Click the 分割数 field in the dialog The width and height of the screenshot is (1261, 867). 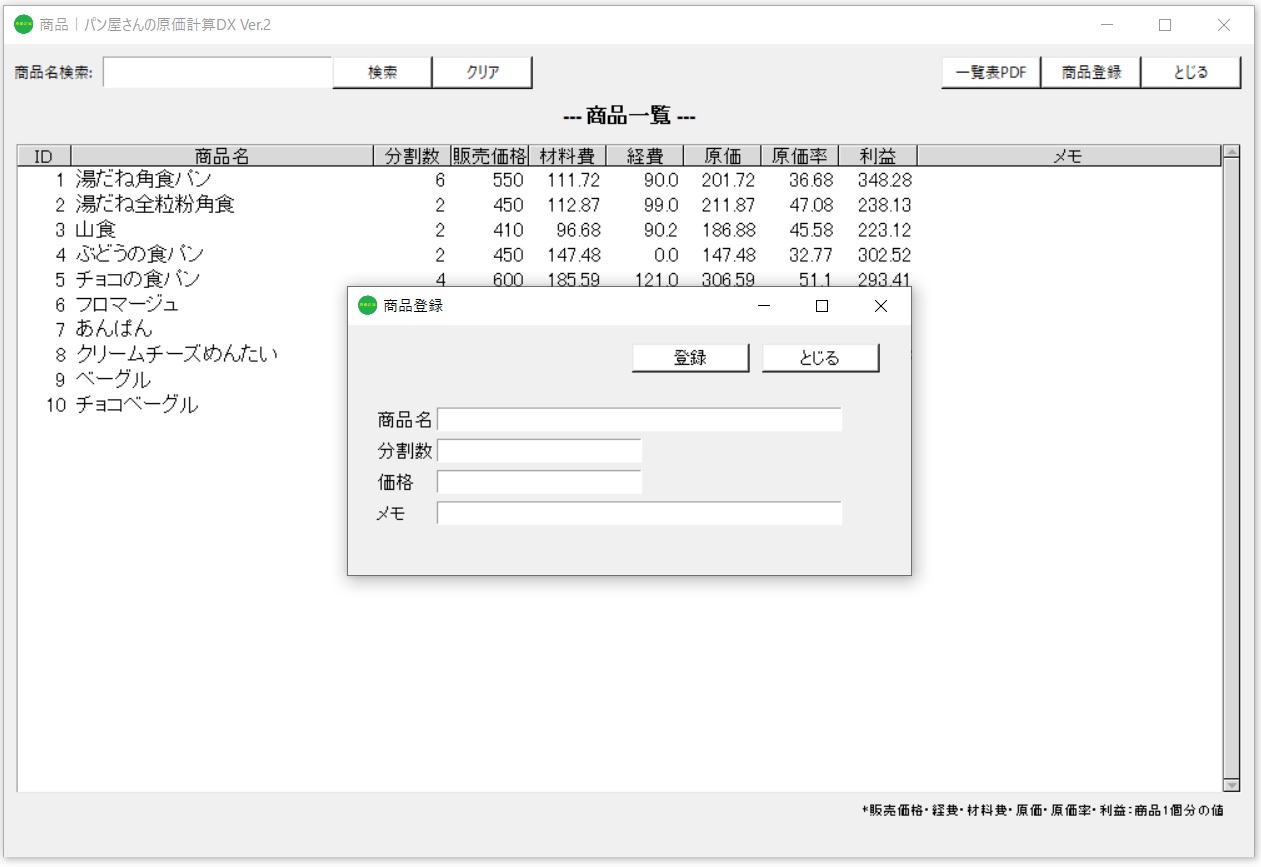pos(540,450)
